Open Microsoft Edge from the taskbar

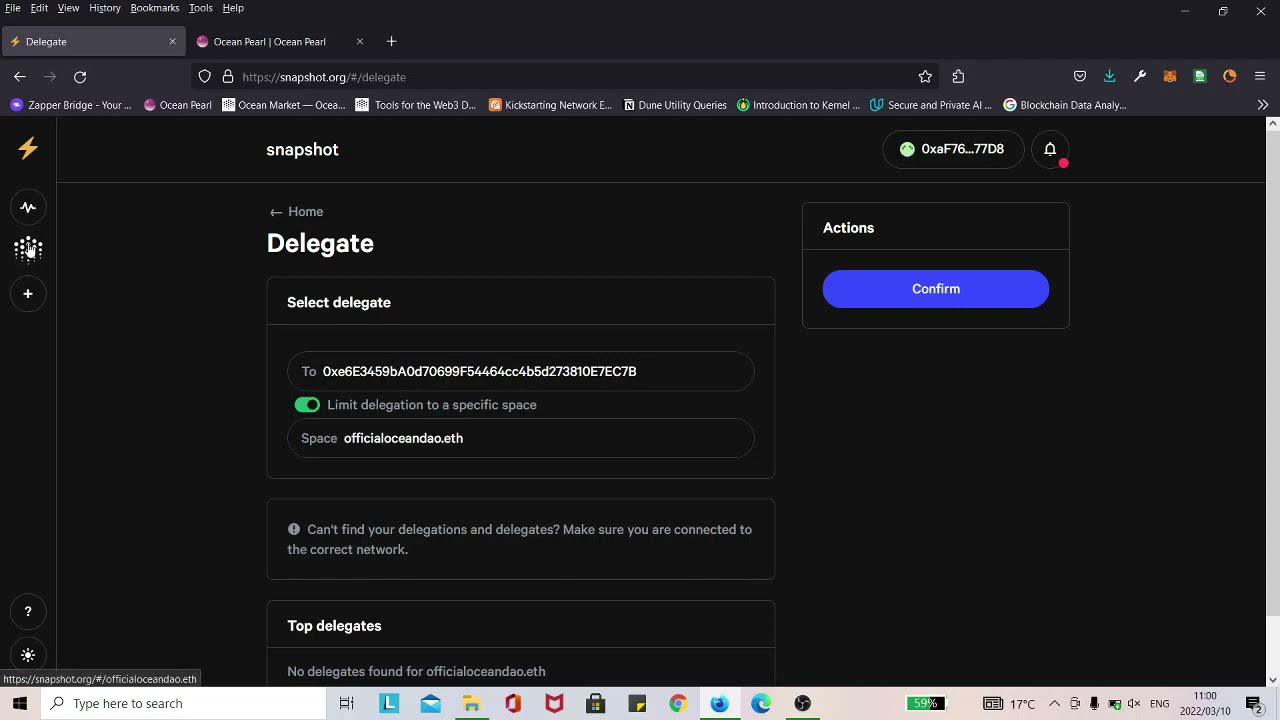pyautogui.click(x=761, y=703)
